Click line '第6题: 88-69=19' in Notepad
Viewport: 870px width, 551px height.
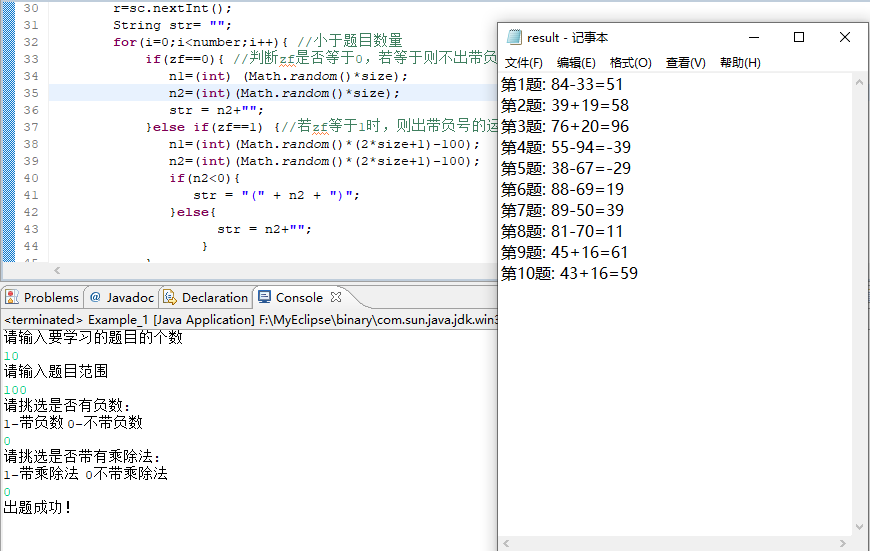pos(563,190)
